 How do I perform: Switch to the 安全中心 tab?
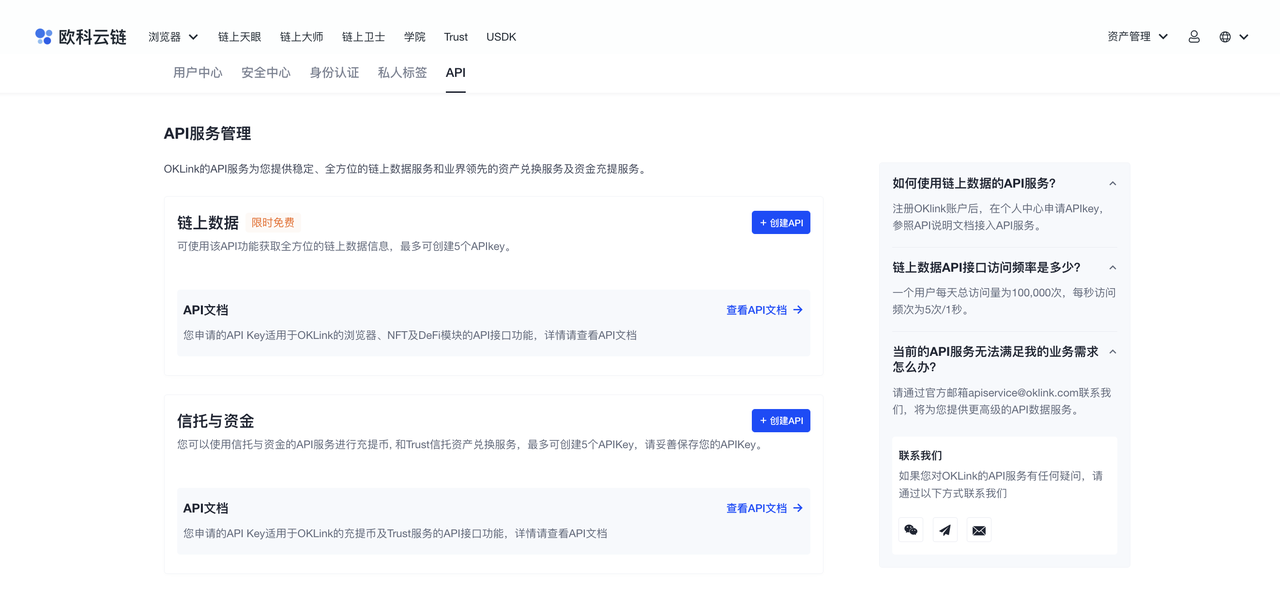tap(265, 72)
